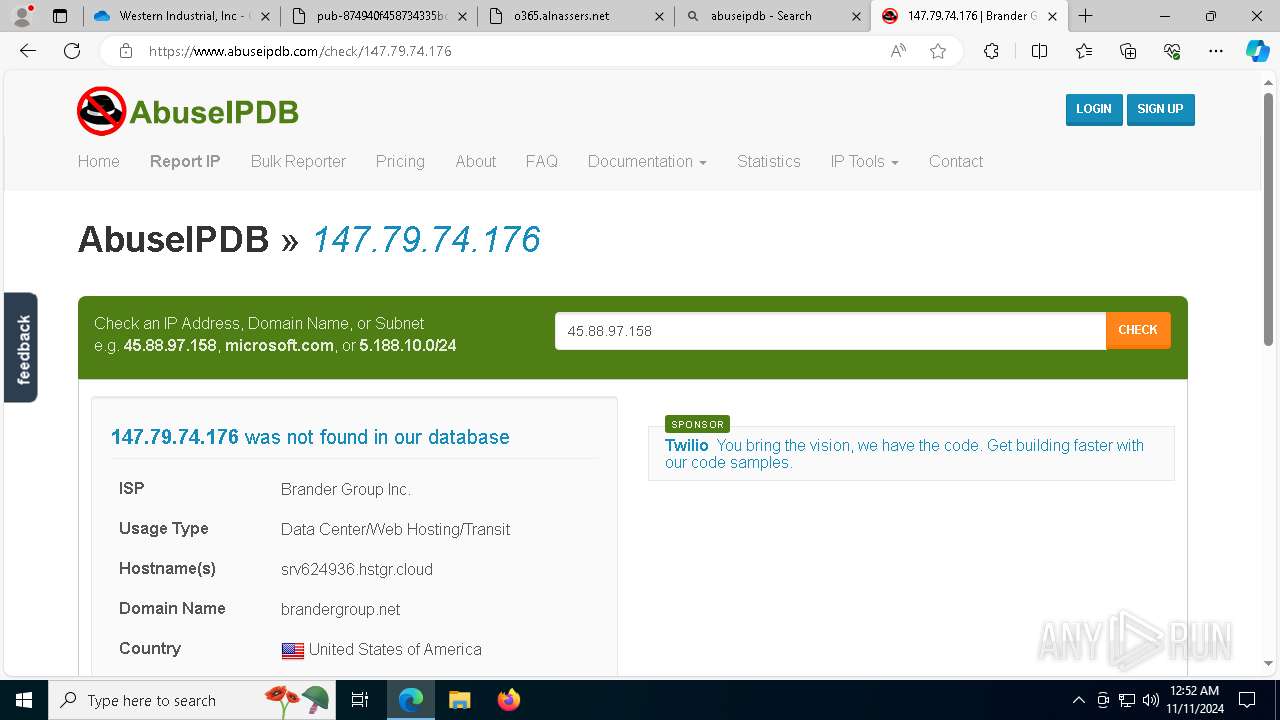This screenshot has width=1280, height=720.
Task: Open Microsoft Edge taskbar icon
Action: pyautogui.click(x=411, y=700)
